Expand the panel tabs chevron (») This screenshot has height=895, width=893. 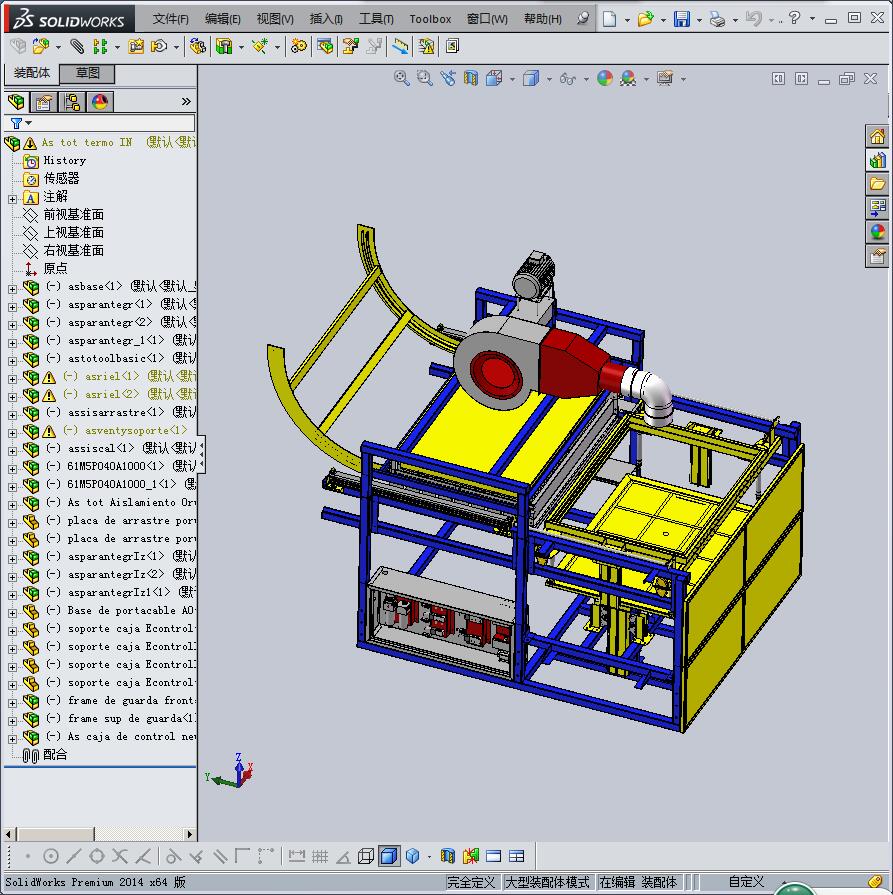tap(186, 102)
